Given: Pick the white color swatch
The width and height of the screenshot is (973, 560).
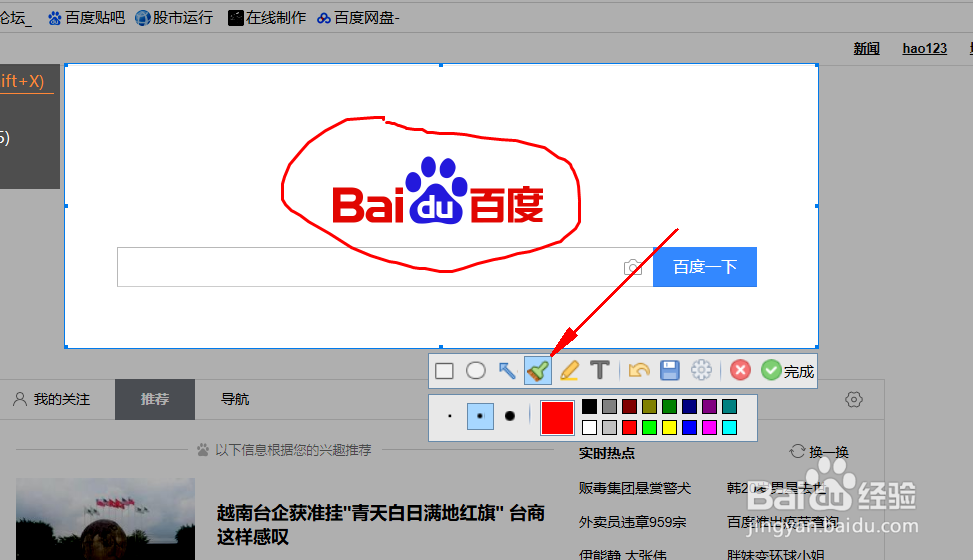Looking at the screenshot, I should coord(590,427).
